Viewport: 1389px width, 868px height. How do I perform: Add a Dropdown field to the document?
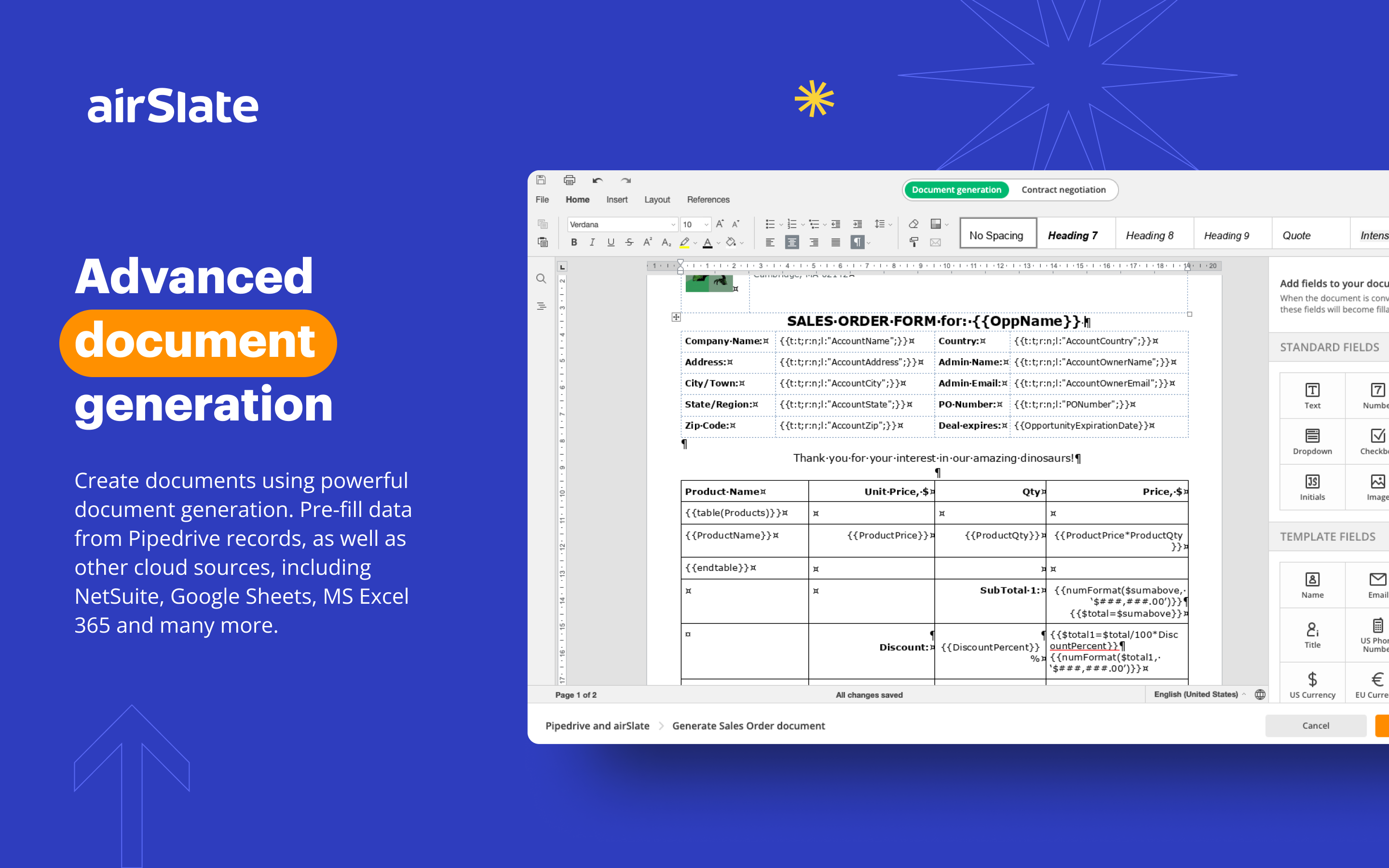[1312, 441]
